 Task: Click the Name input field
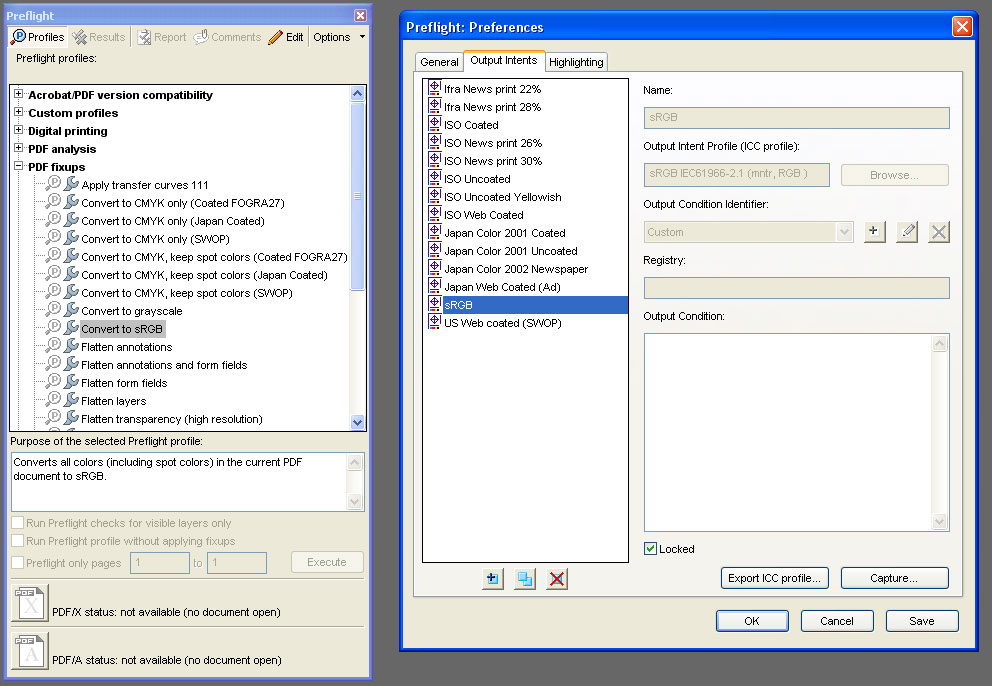(x=797, y=118)
